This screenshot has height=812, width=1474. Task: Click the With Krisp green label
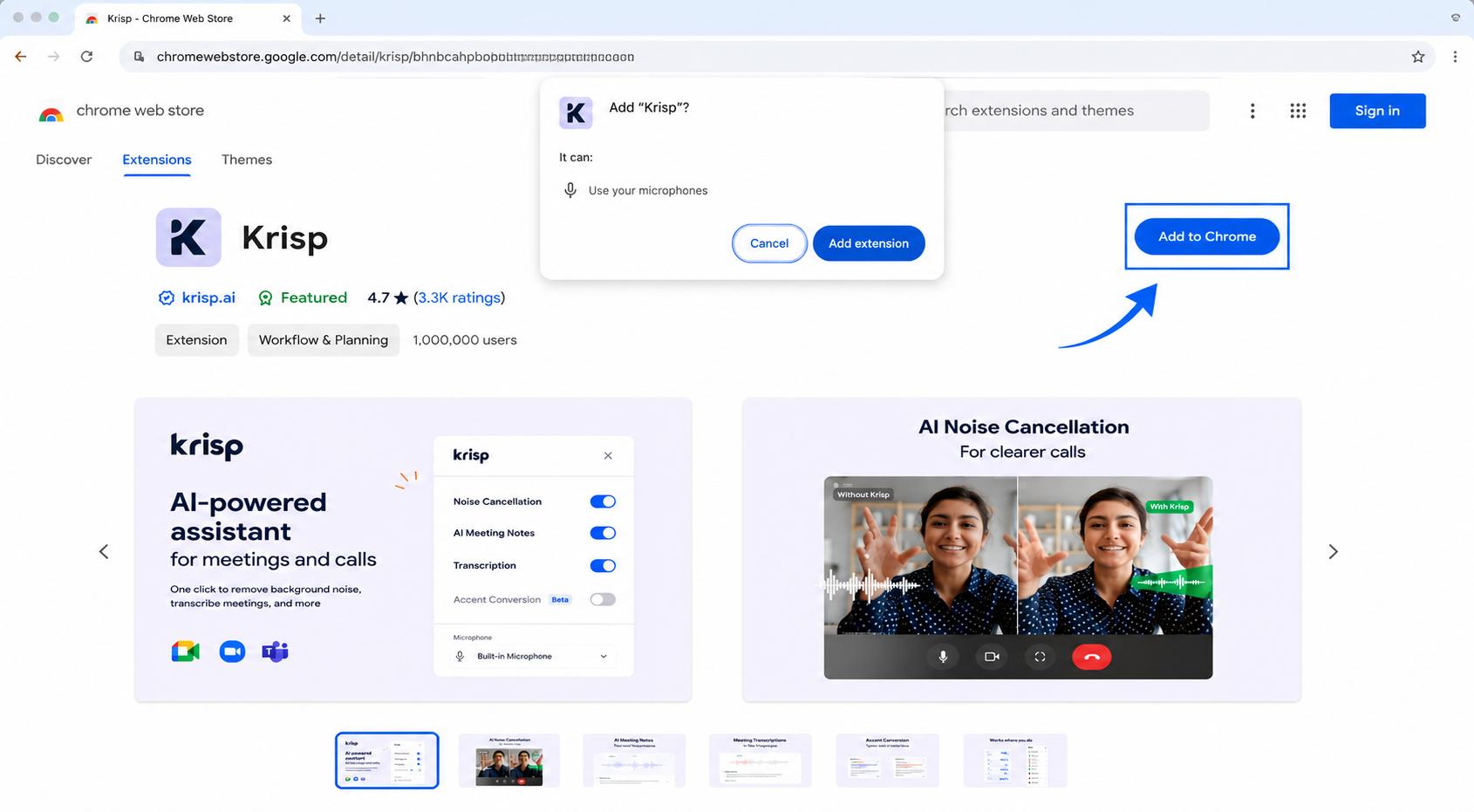tap(1169, 507)
